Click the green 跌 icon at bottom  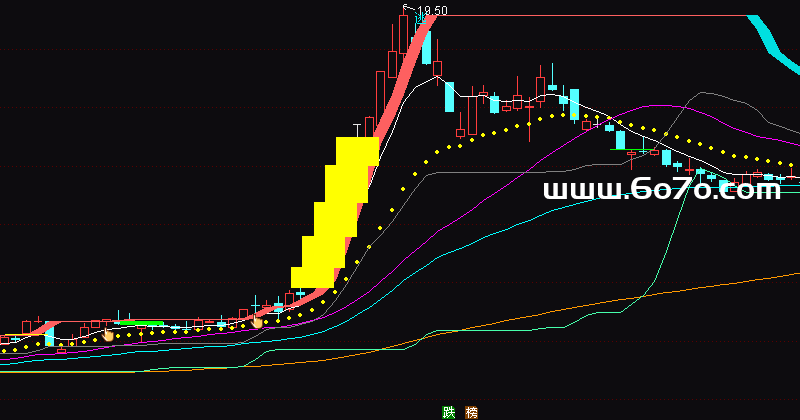[447, 412]
